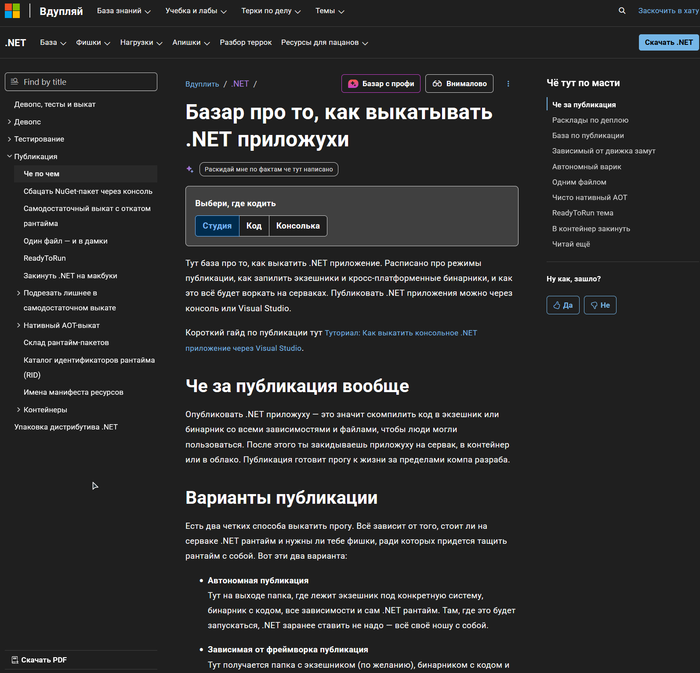The width and height of the screenshot is (700, 673).
Task: Click the more options dots icon
Action: point(508,83)
